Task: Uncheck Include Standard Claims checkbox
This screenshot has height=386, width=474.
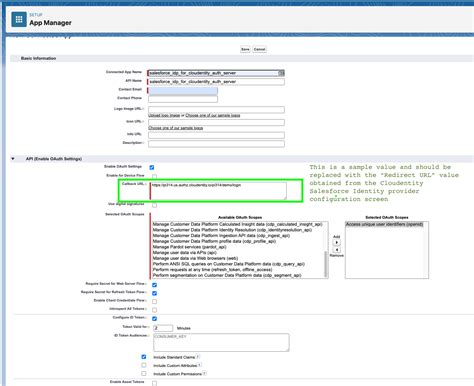Action: pyautogui.click(x=144, y=357)
